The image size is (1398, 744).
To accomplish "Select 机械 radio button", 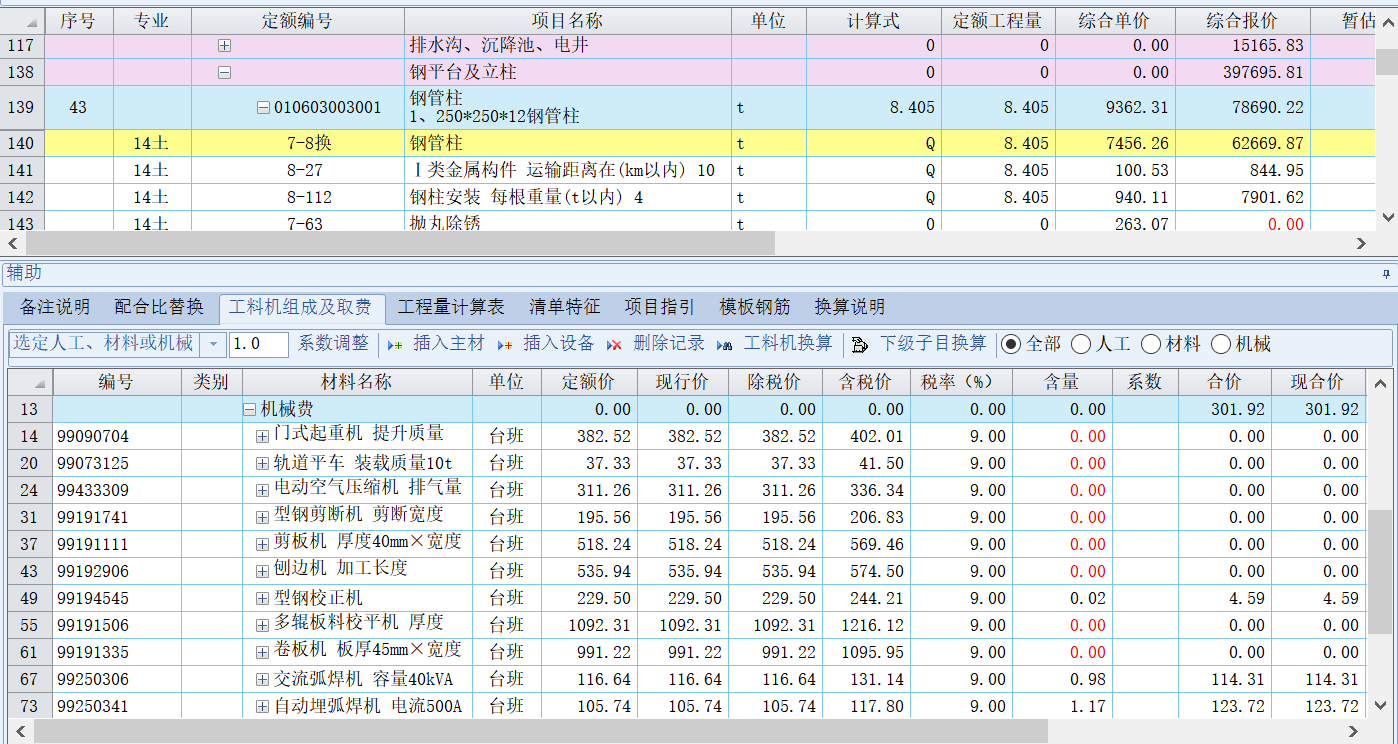I will 1221,344.
